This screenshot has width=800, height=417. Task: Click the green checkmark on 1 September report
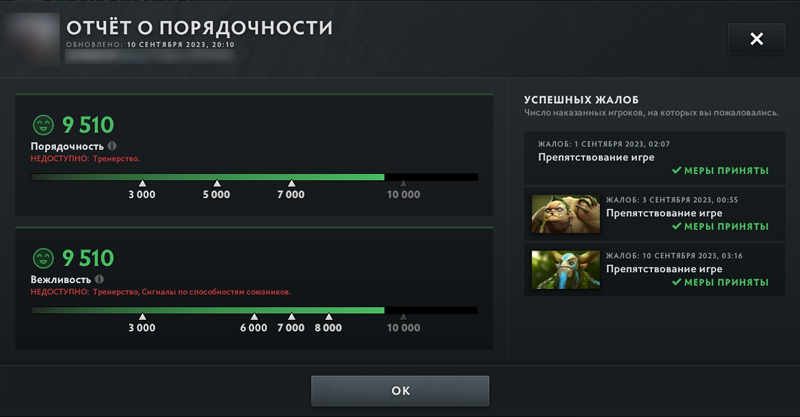click(677, 170)
